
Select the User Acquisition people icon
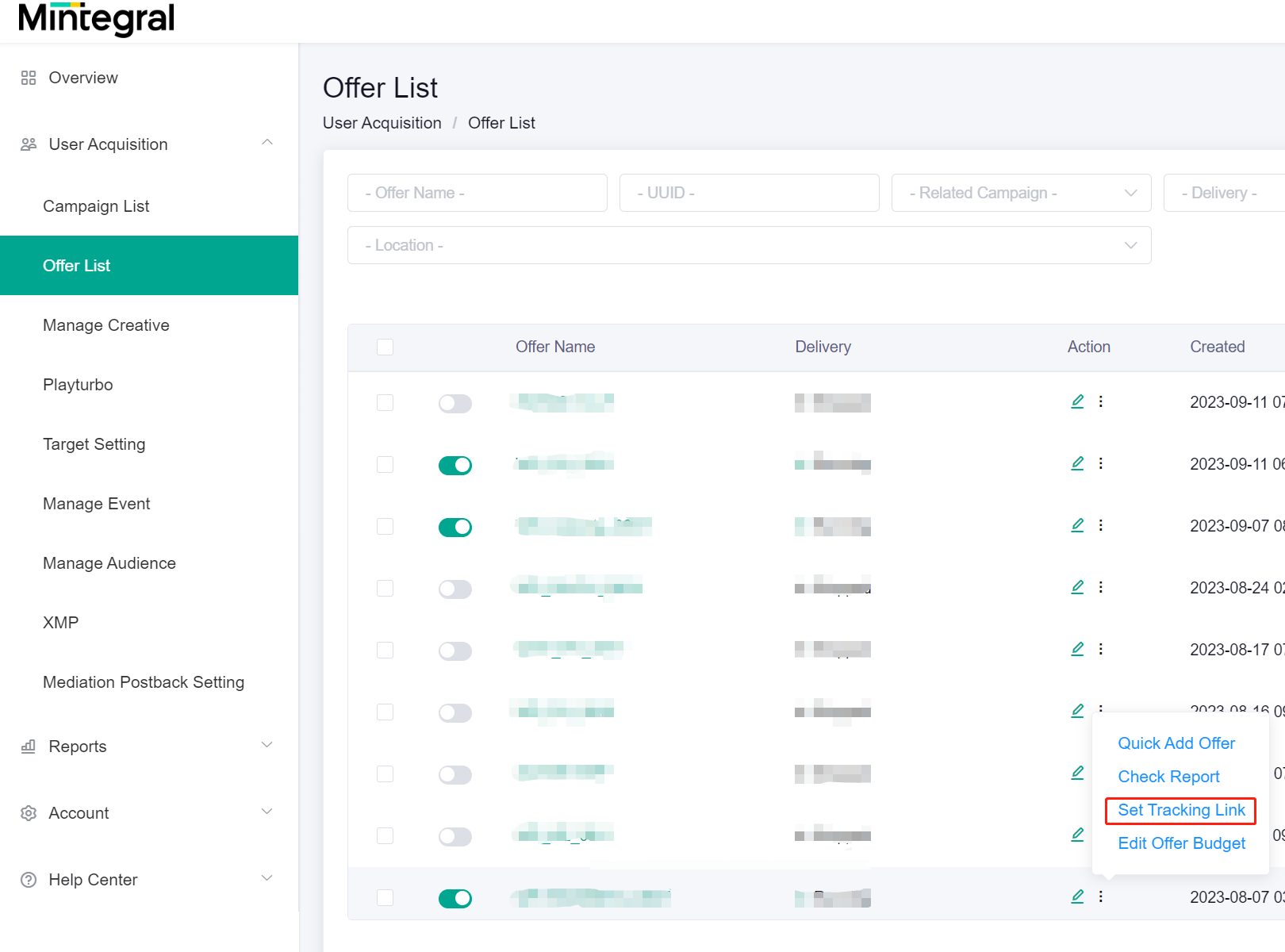coord(29,144)
